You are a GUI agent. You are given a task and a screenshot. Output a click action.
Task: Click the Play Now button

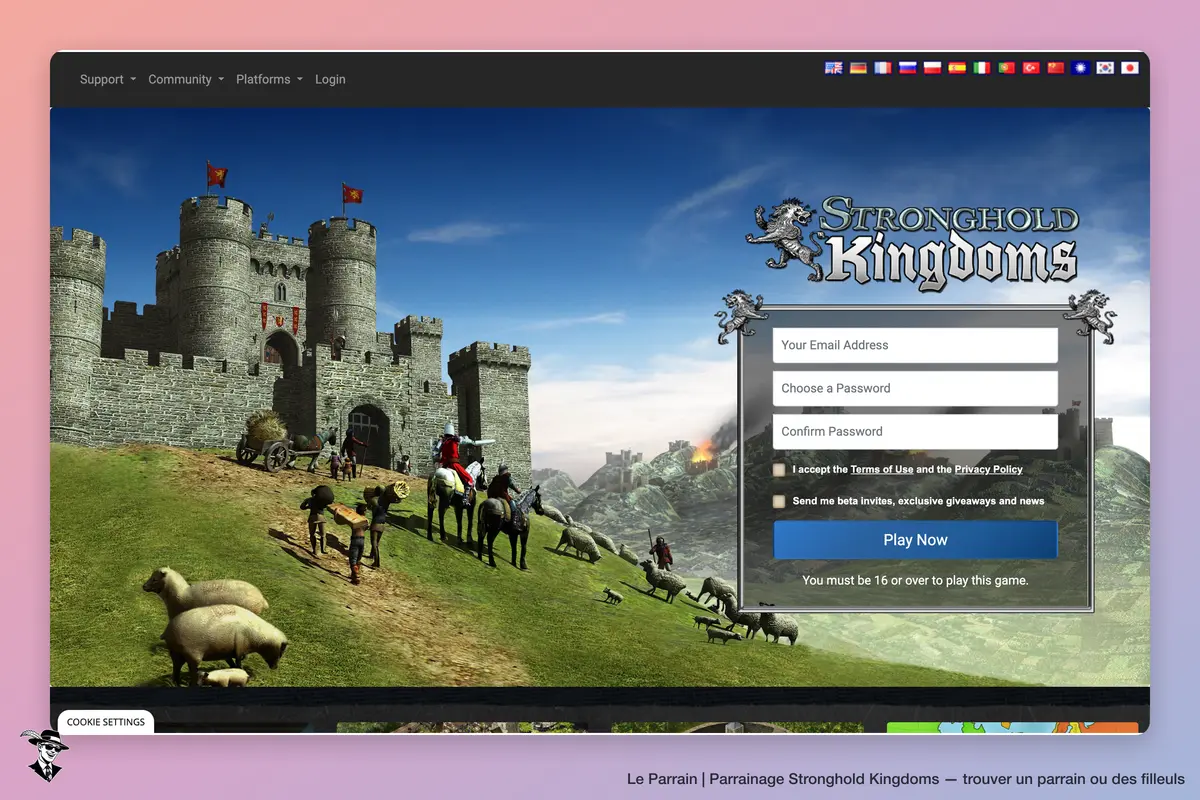click(x=915, y=540)
